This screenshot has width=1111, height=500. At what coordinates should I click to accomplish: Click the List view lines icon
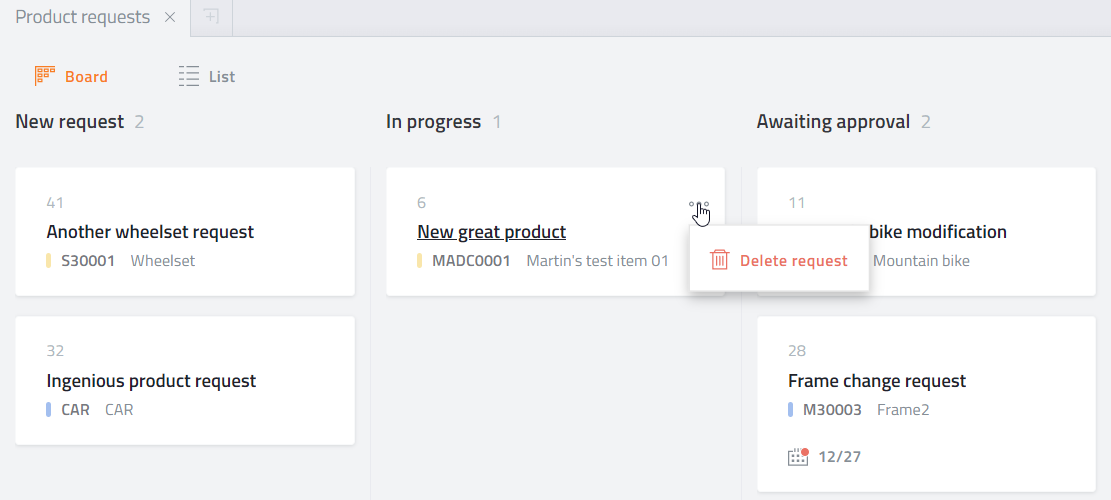(x=188, y=76)
